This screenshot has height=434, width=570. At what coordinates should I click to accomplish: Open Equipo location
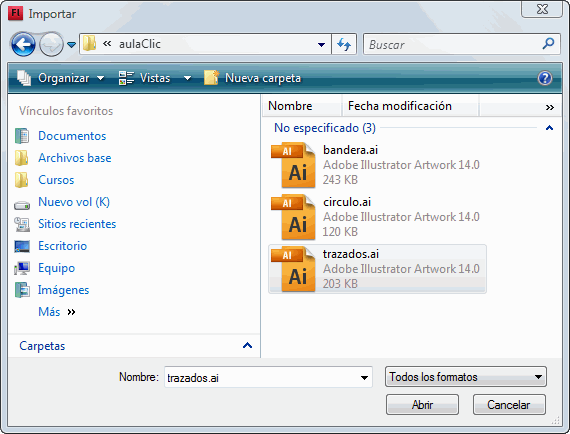(56, 268)
